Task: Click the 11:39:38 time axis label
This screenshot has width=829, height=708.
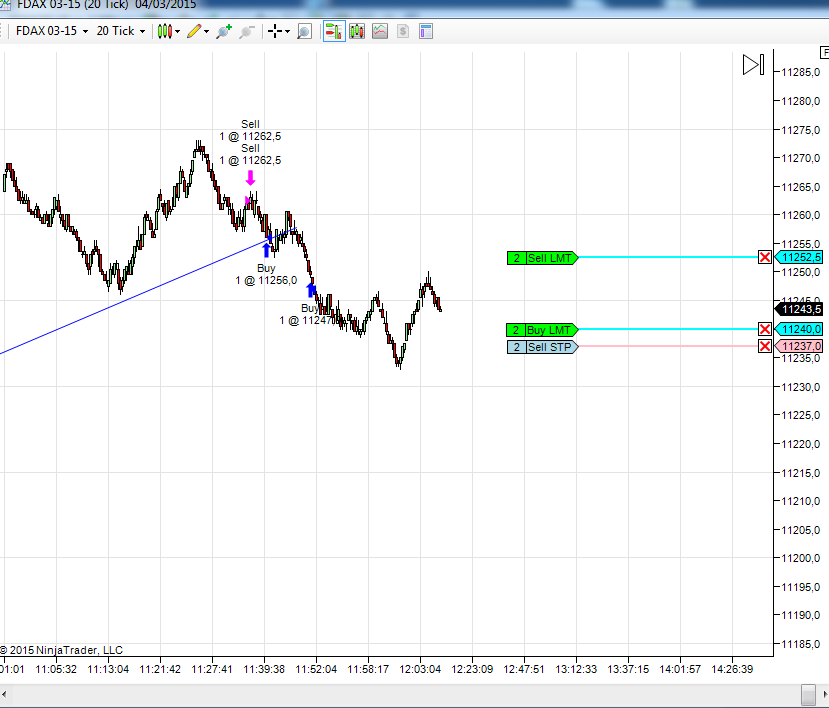Action: [x=264, y=669]
